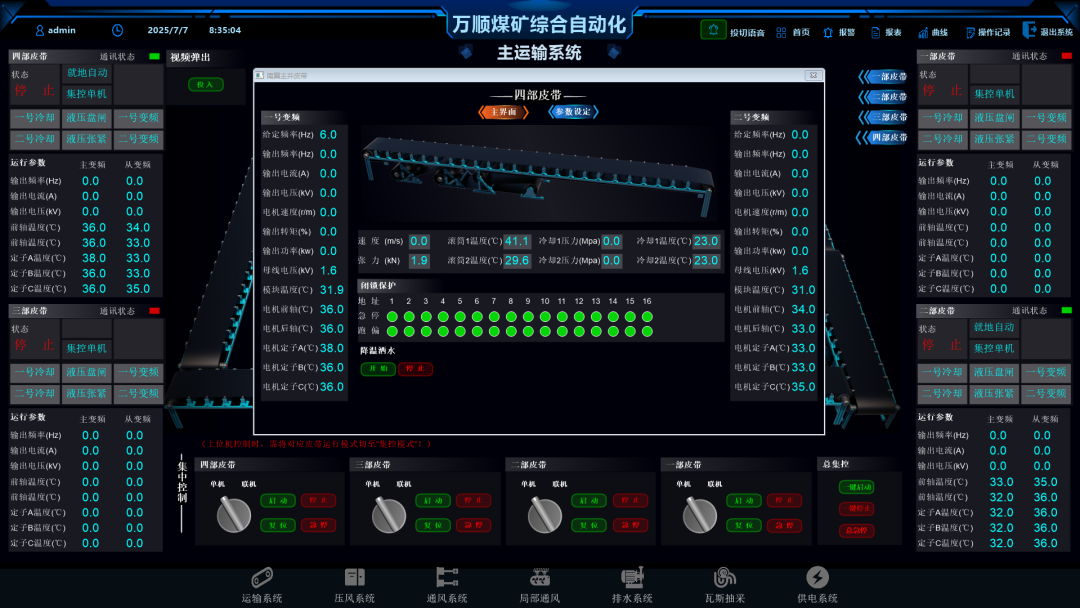Click 二号冷却 in right 二部皮带 panel
1080x608 pixels.
click(942, 393)
